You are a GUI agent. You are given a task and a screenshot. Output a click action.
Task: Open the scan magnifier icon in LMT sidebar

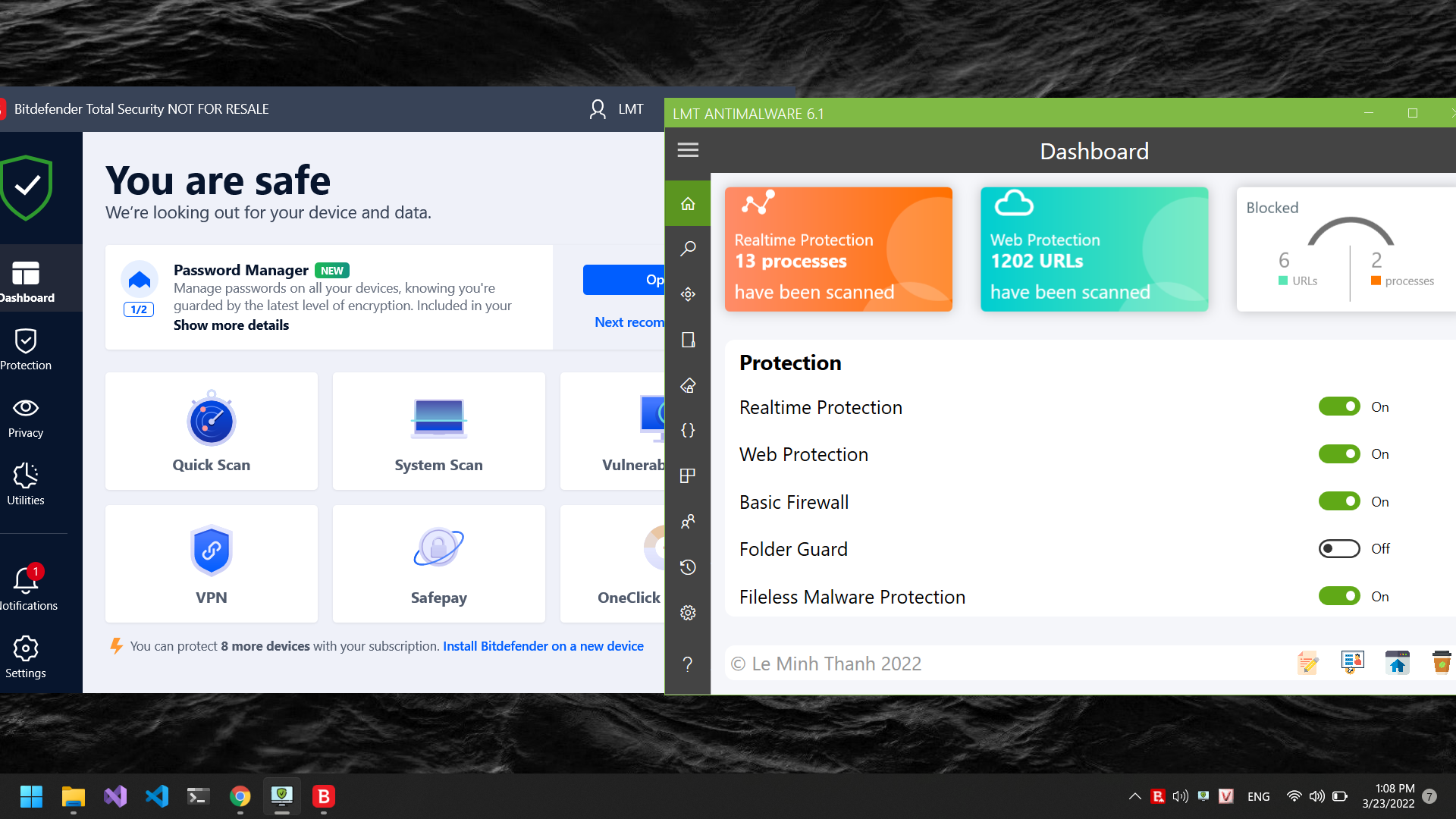coord(688,249)
